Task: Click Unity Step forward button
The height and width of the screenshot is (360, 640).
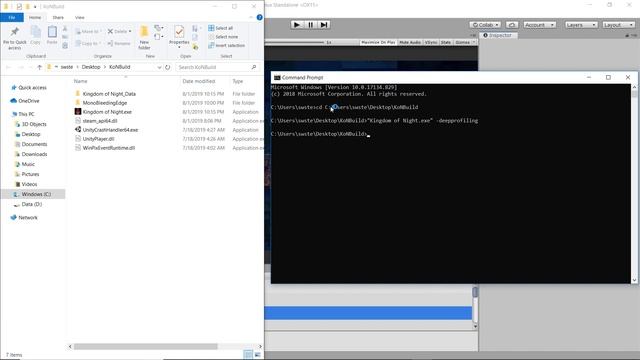Action: tap(324, 25)
